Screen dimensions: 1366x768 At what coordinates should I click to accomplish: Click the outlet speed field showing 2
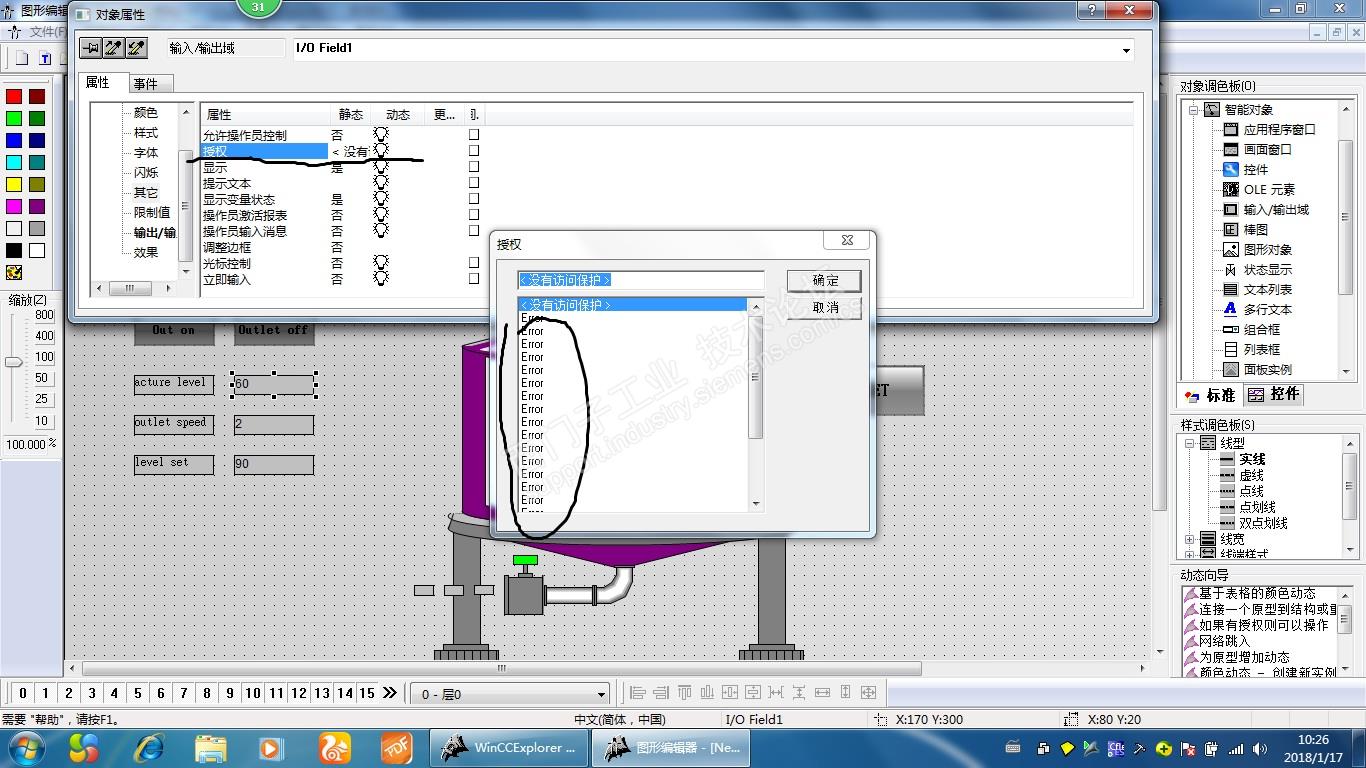pyautogui.click(x=274, y=424)
